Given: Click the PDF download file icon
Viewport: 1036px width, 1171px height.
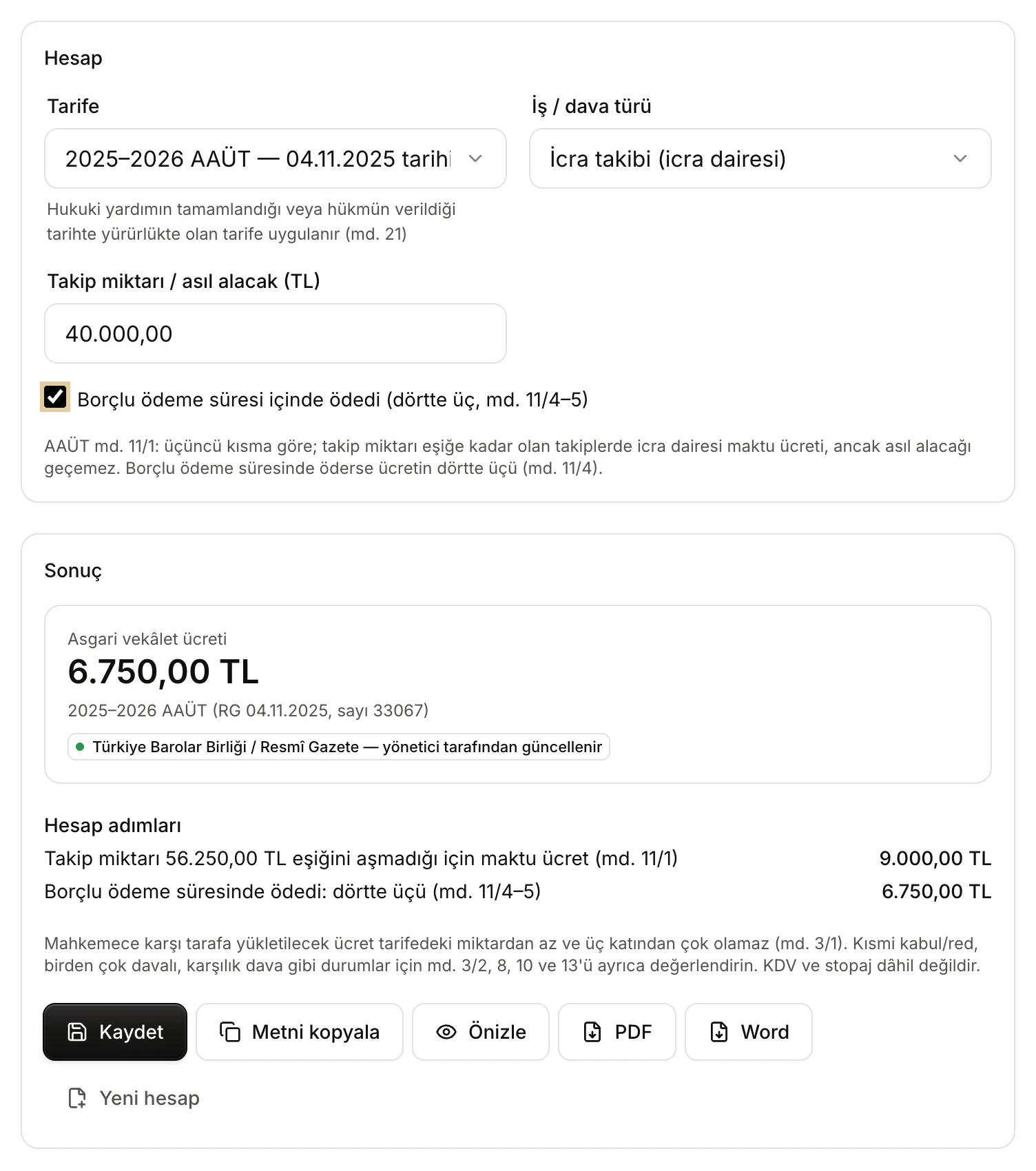Looking at the screenshot, I should pos(592,1032).
